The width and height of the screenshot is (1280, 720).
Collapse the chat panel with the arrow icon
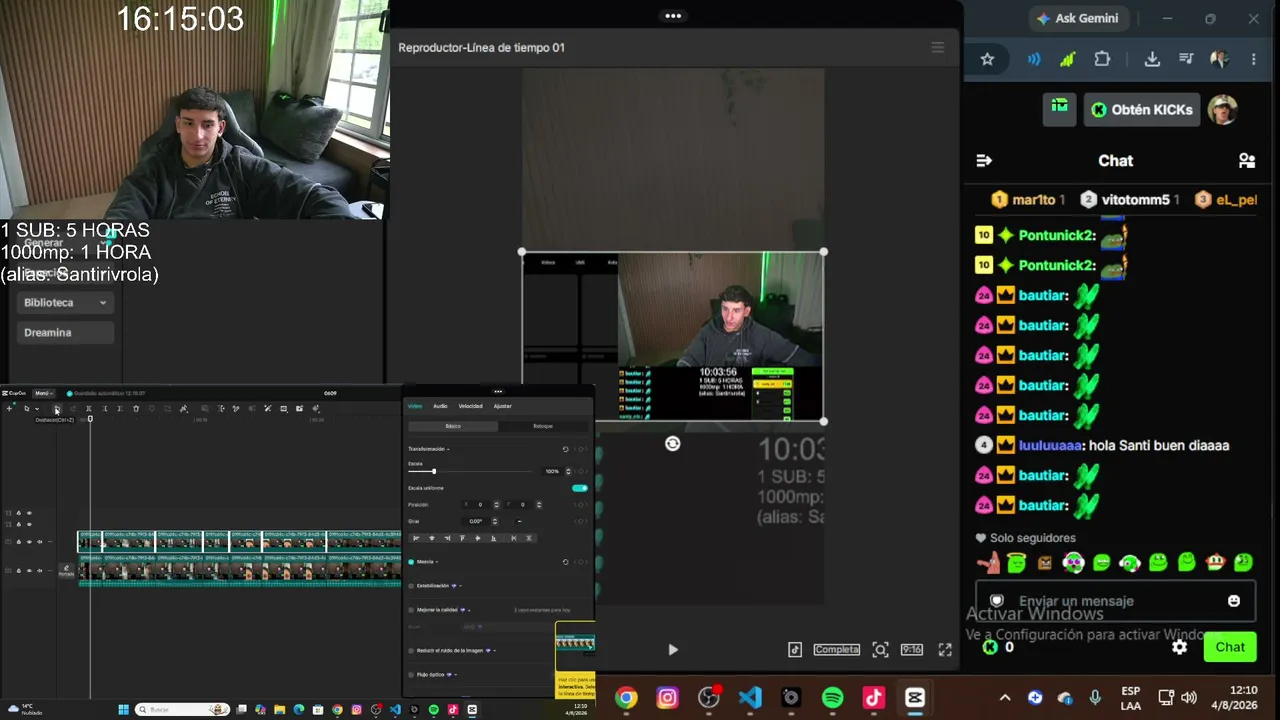coord(984,160)
